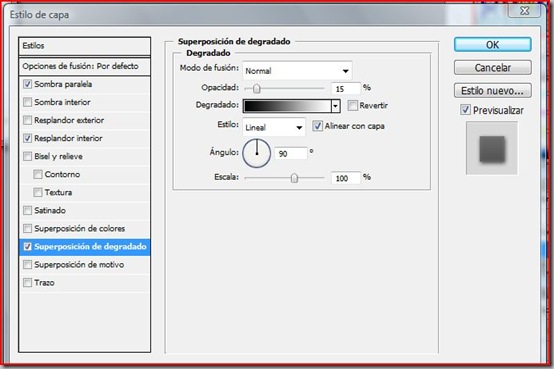The image size is (554, 369).
Task: Click the Escala value field
Action: 346,178
